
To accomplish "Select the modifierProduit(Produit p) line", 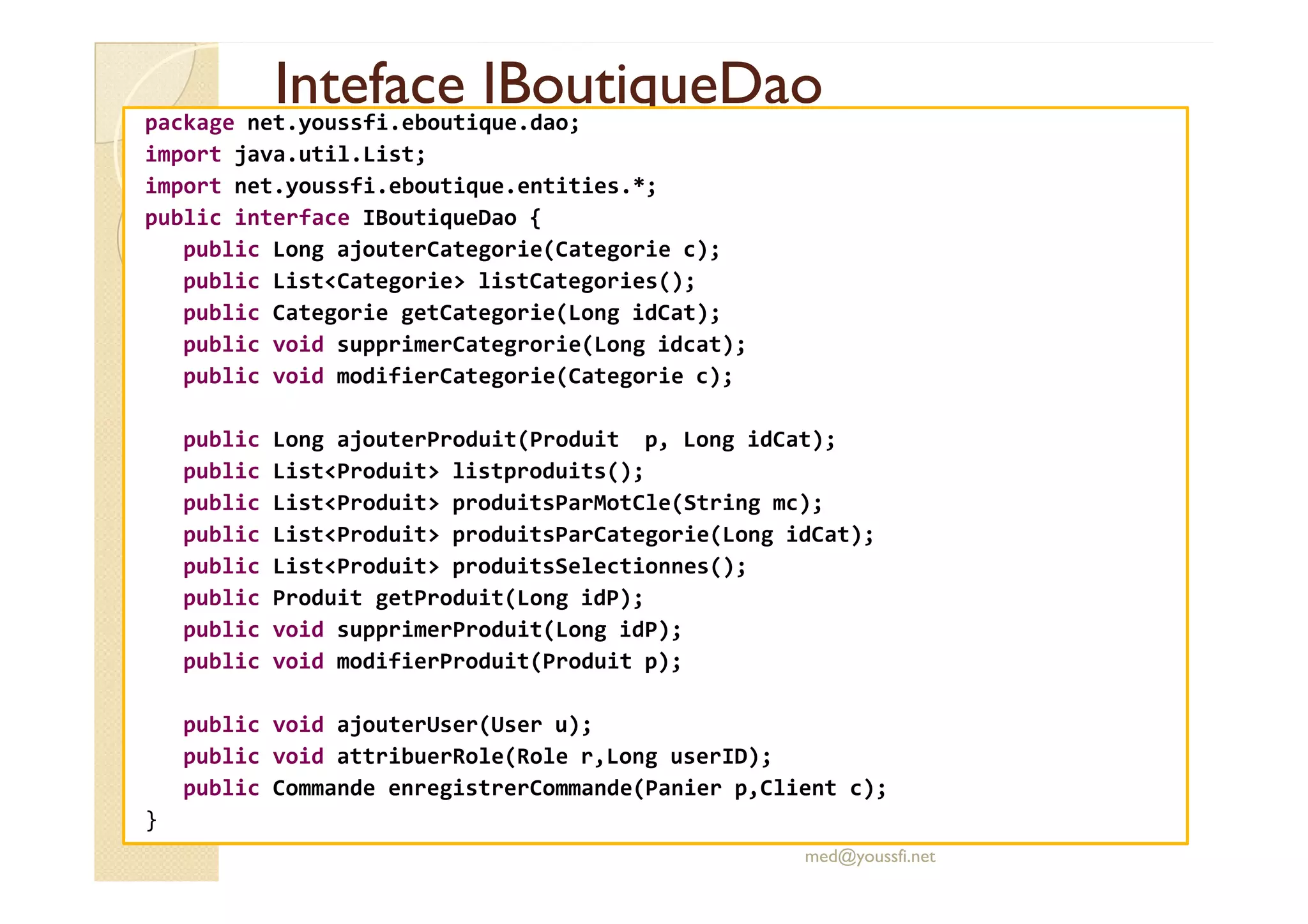I will pos(432,661).
